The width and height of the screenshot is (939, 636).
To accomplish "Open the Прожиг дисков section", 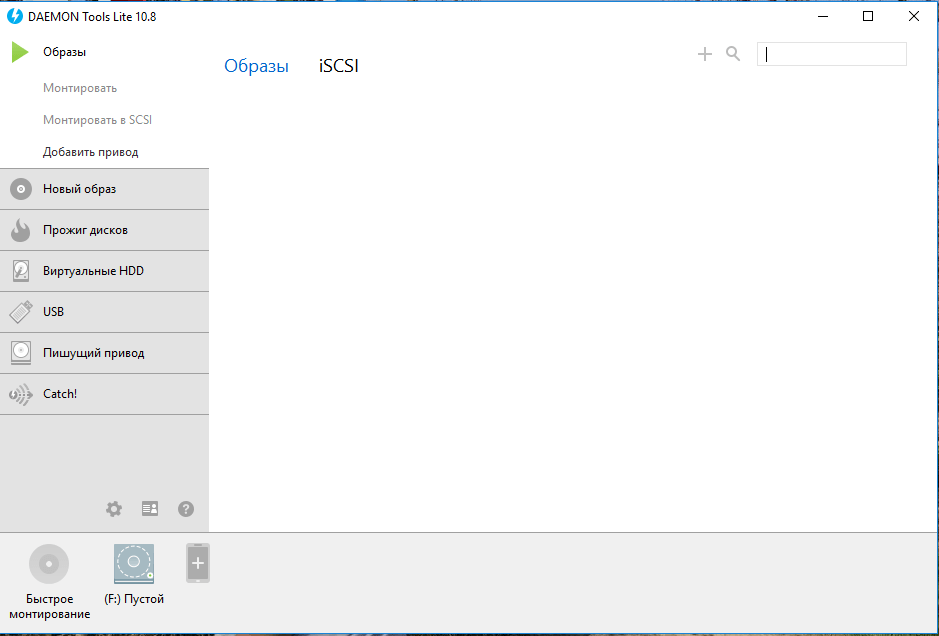I will tap(104, 230).
